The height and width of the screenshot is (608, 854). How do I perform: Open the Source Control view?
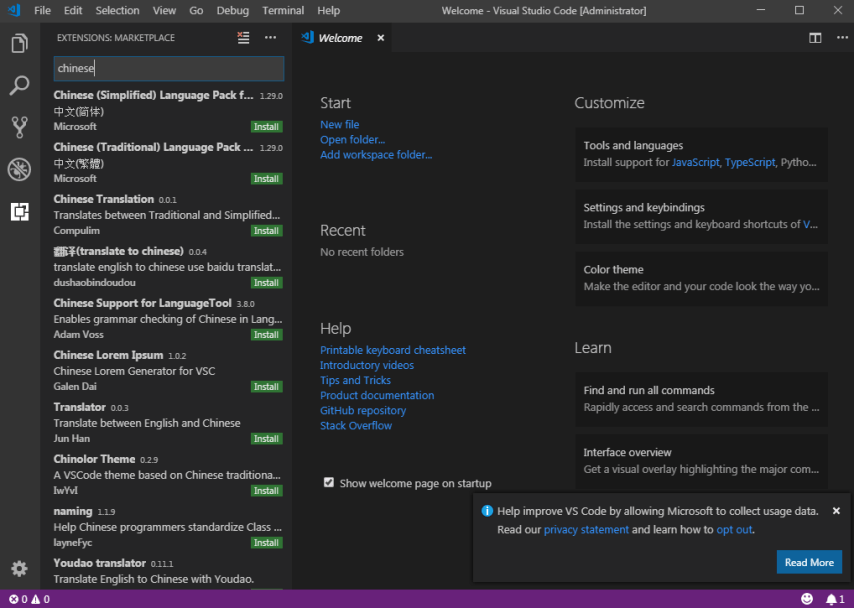[20, 127]
